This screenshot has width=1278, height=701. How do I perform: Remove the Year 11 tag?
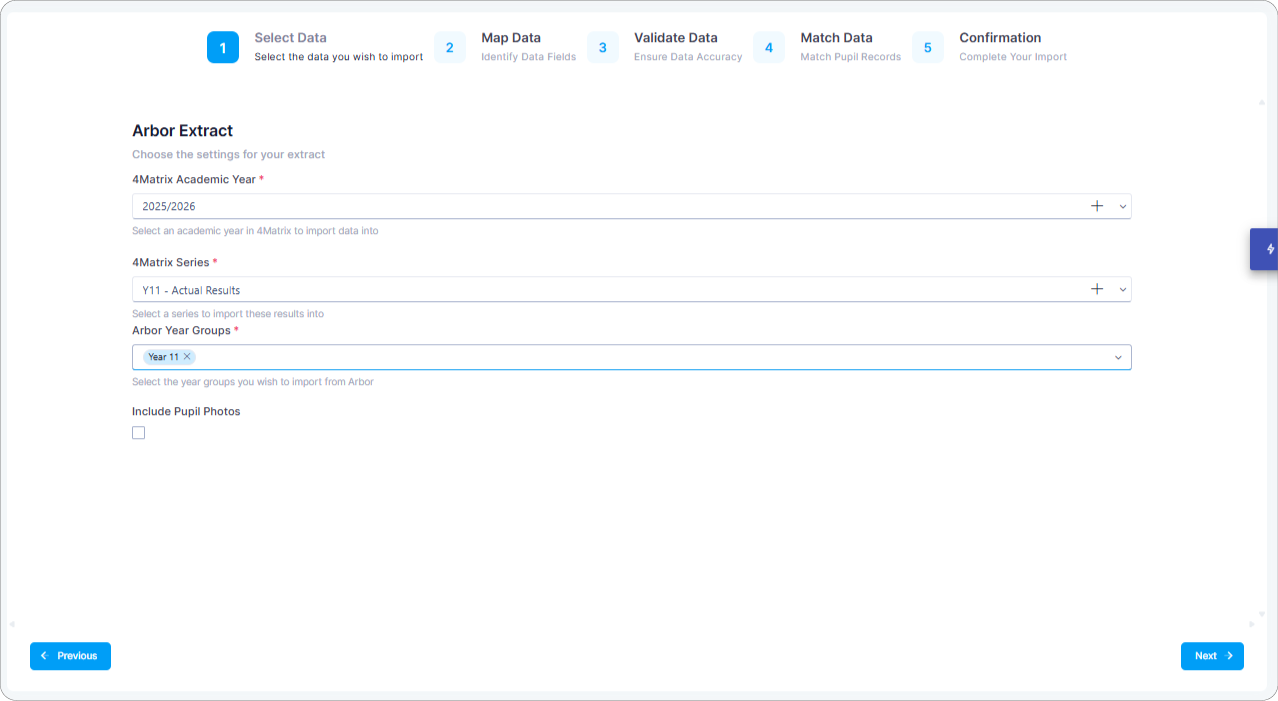pyautogui.click(x=187, y=357)
